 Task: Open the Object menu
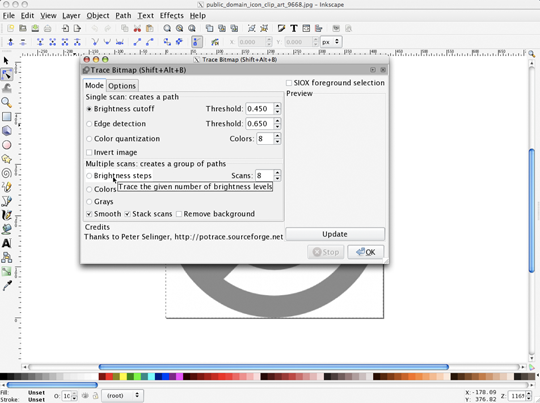pyautogui.click(x=98, y=16)
